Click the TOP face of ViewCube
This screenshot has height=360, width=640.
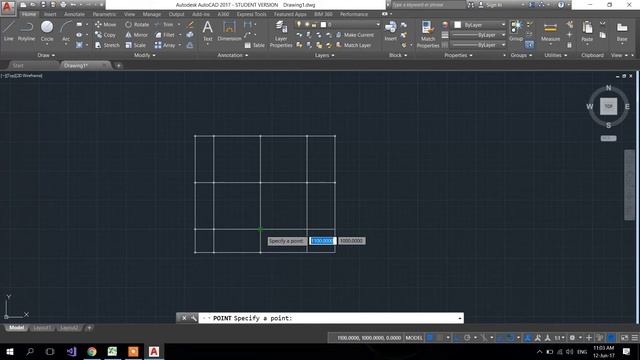[x=608, y=106]
